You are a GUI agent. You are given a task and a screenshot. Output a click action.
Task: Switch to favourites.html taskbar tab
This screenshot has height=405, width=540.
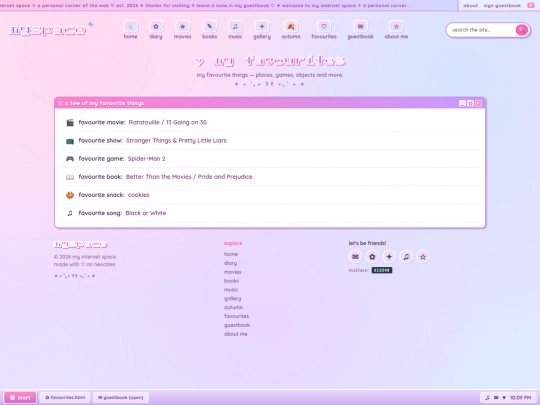pyautogui.click(x=65, y=397)
